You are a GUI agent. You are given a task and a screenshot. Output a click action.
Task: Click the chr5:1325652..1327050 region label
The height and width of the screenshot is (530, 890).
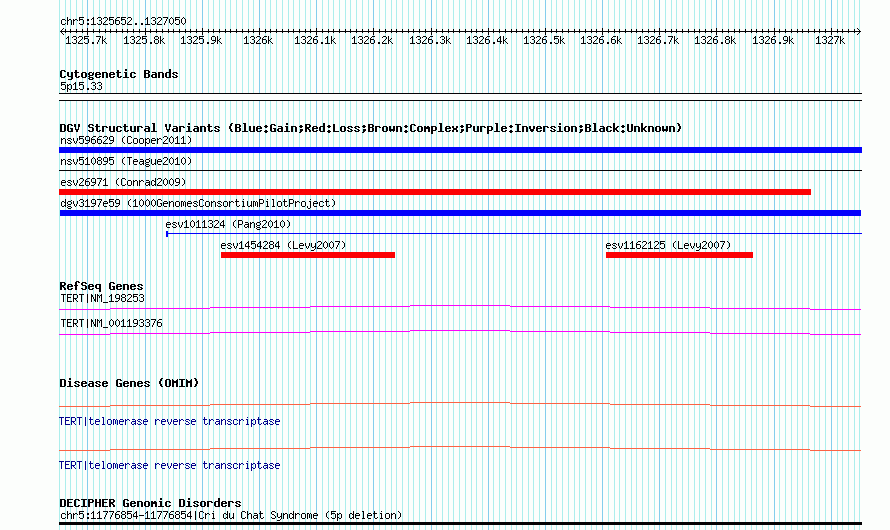click(x=123, y=21)
